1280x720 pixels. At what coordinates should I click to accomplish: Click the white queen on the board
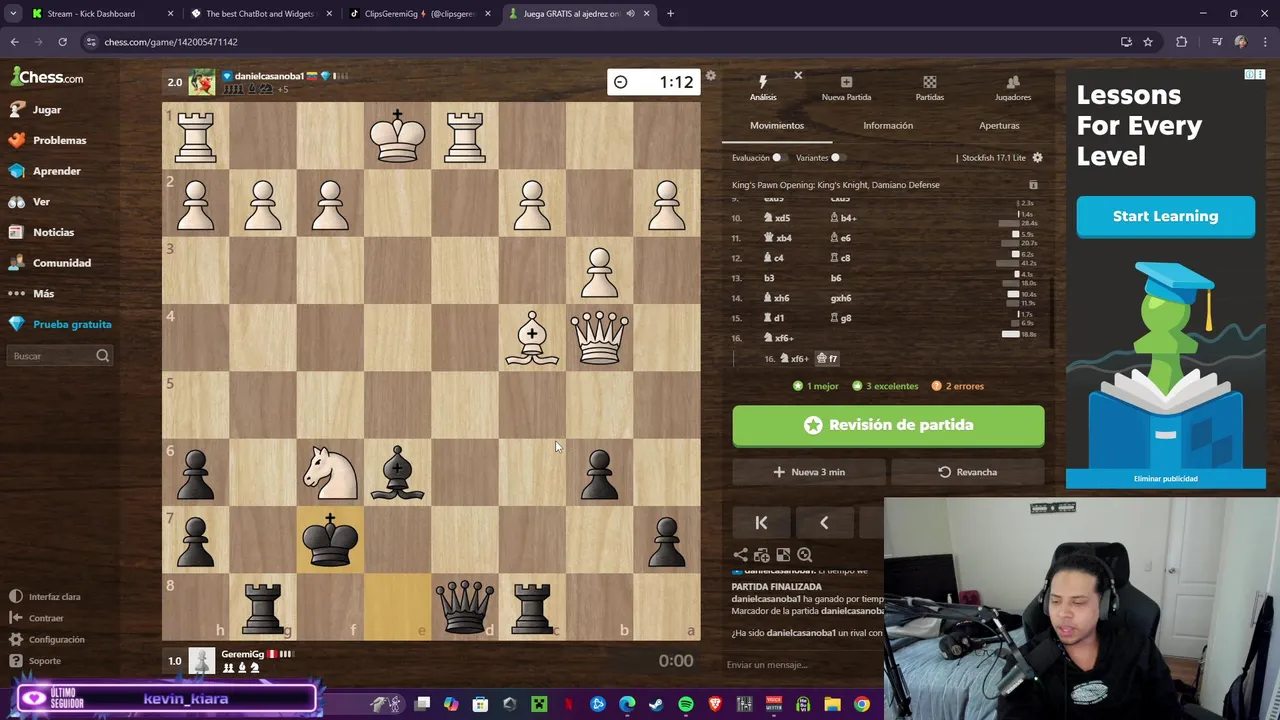(599, 337)
